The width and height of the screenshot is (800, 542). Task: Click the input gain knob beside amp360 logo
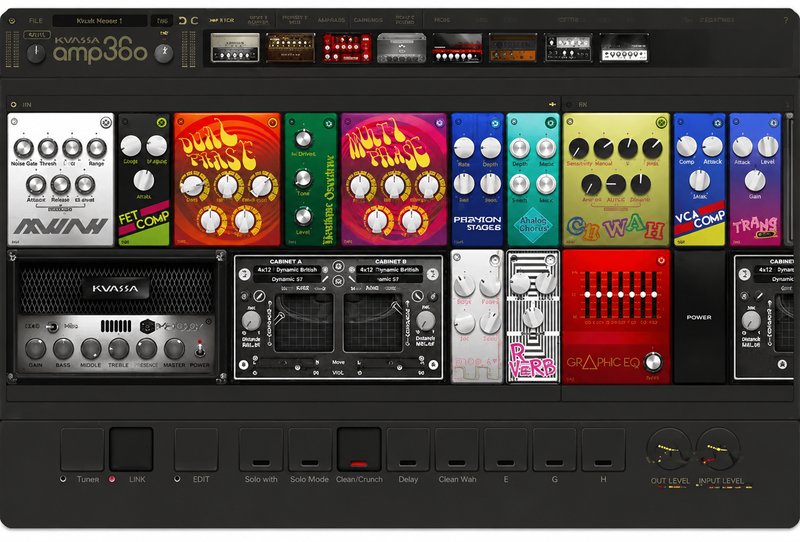point(36,53)
